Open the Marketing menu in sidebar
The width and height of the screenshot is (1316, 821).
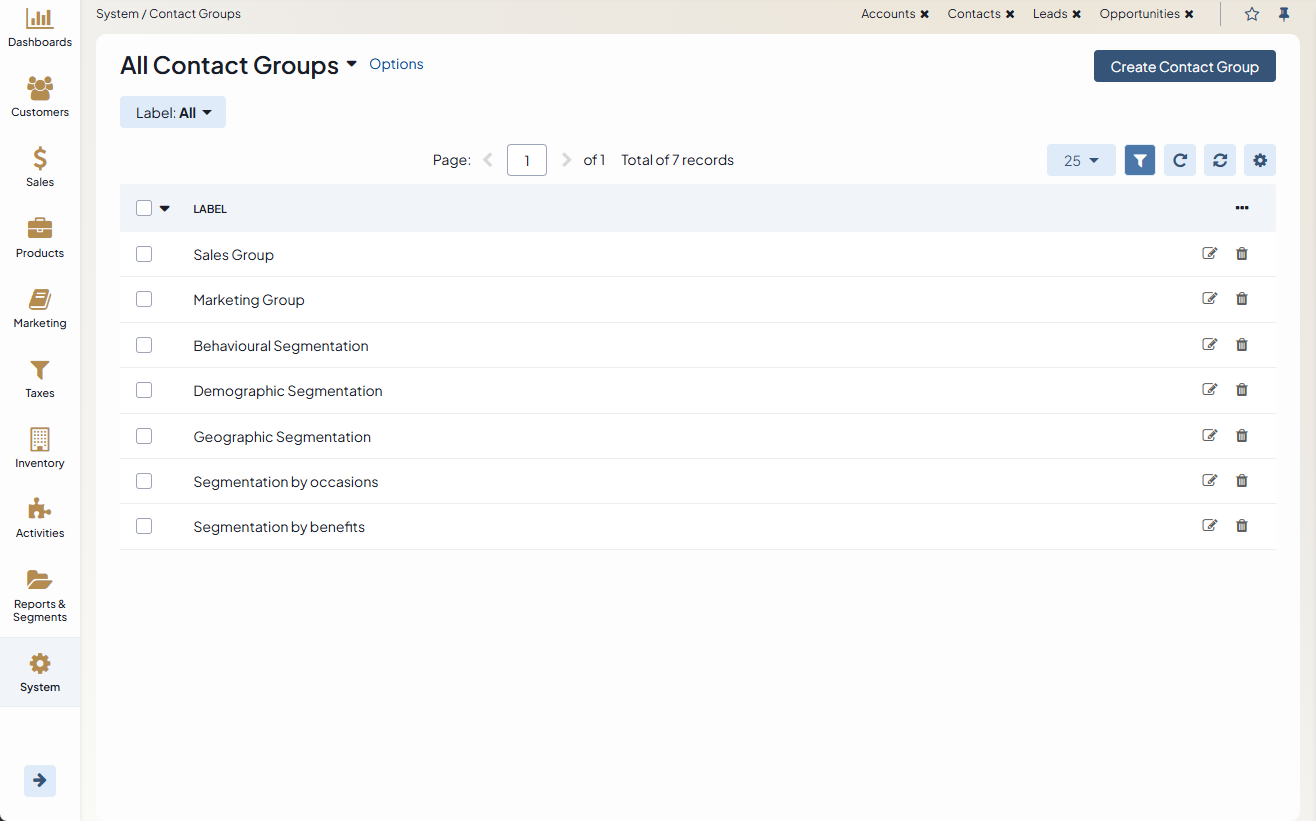(x=40, y=308)
